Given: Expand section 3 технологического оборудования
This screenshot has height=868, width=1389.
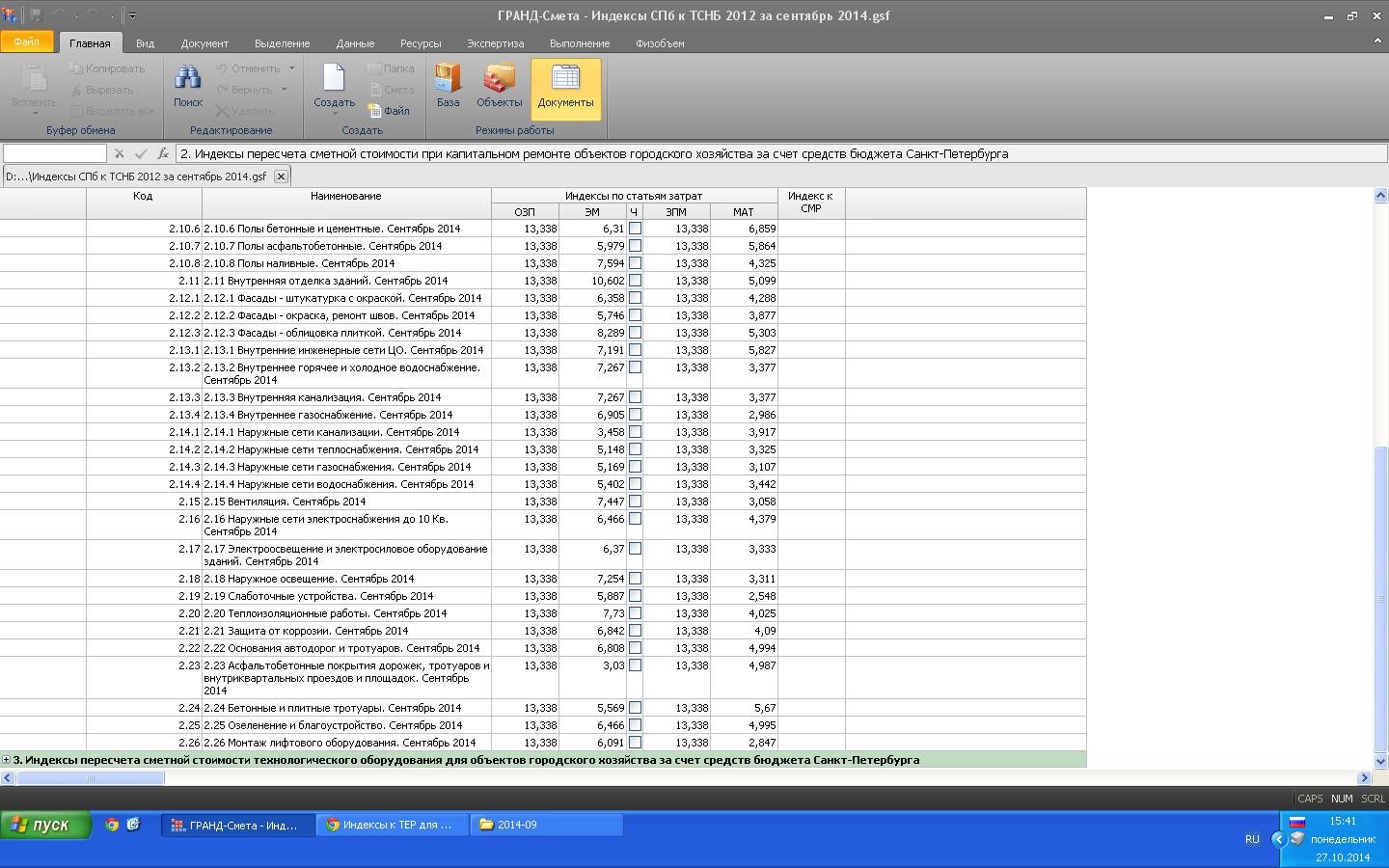Looking at the screenshot, I should [7, 760].
